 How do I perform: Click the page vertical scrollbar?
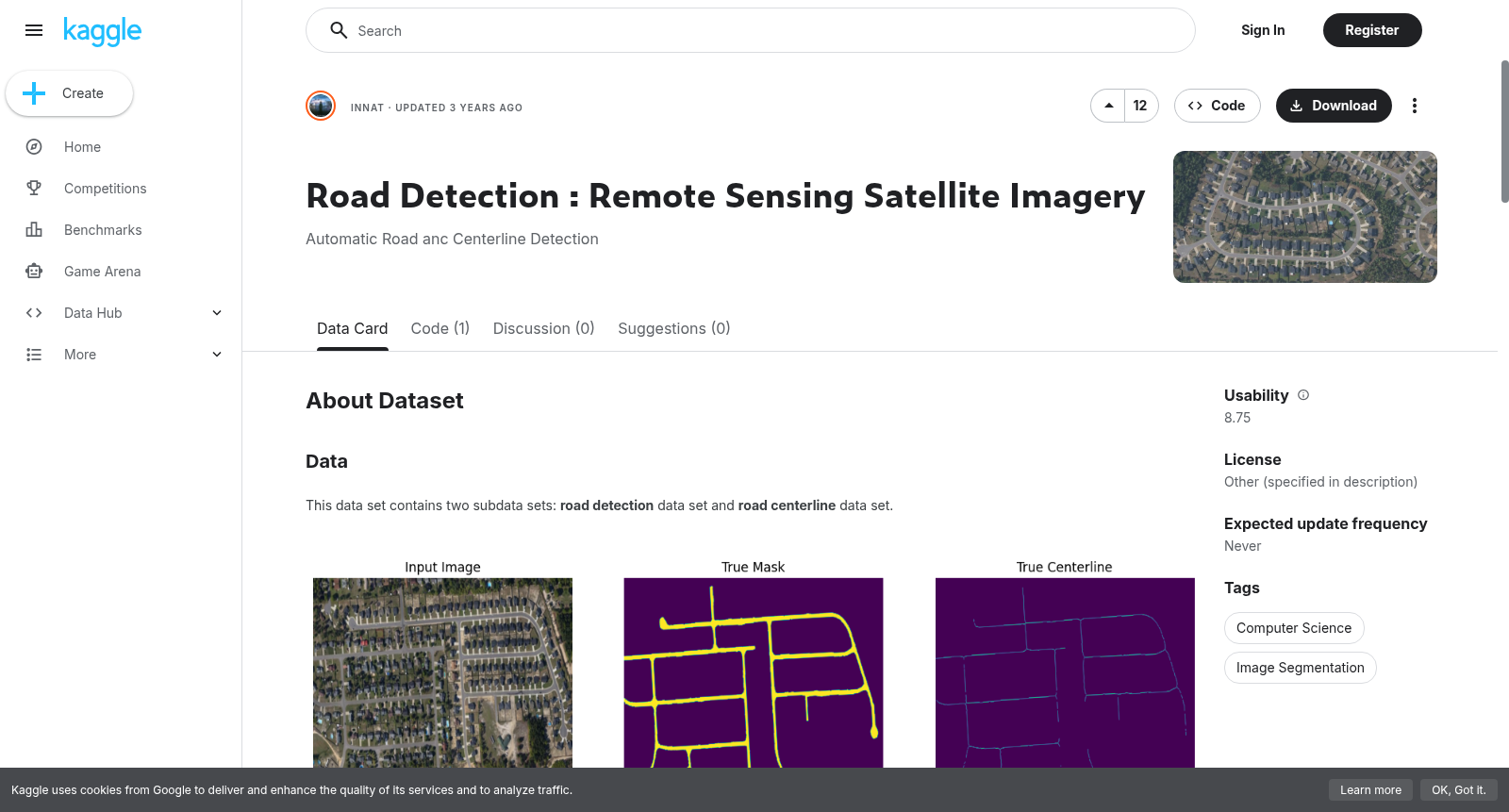point(1504,131)
